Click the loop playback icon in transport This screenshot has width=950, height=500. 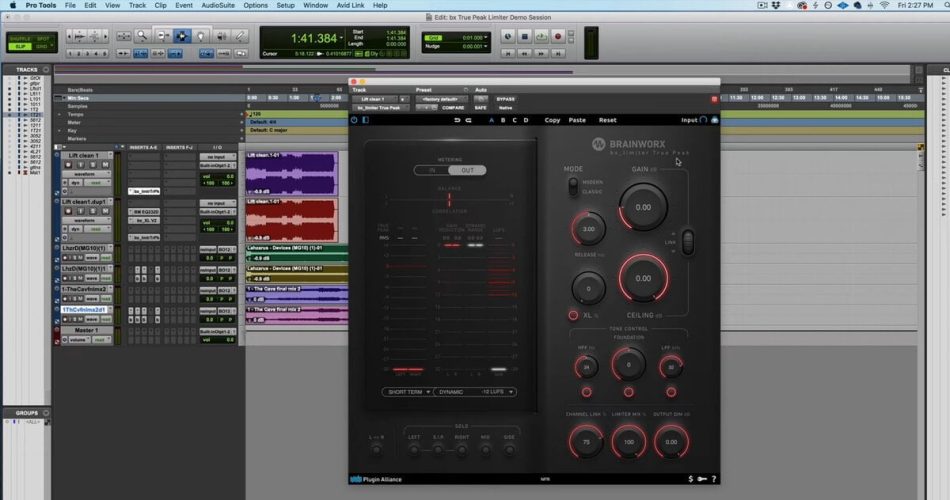point(541,36)
